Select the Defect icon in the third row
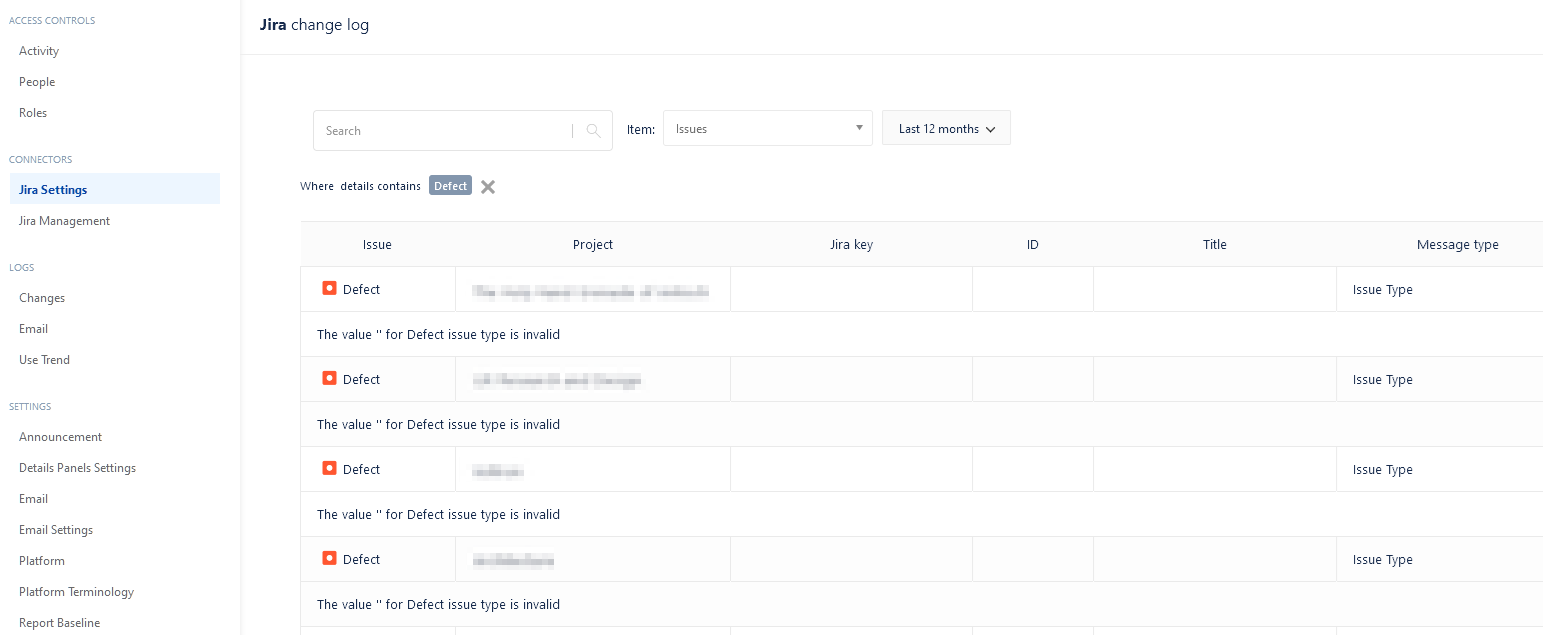The height and width of the screenshot is (635, 1543). 329,468
